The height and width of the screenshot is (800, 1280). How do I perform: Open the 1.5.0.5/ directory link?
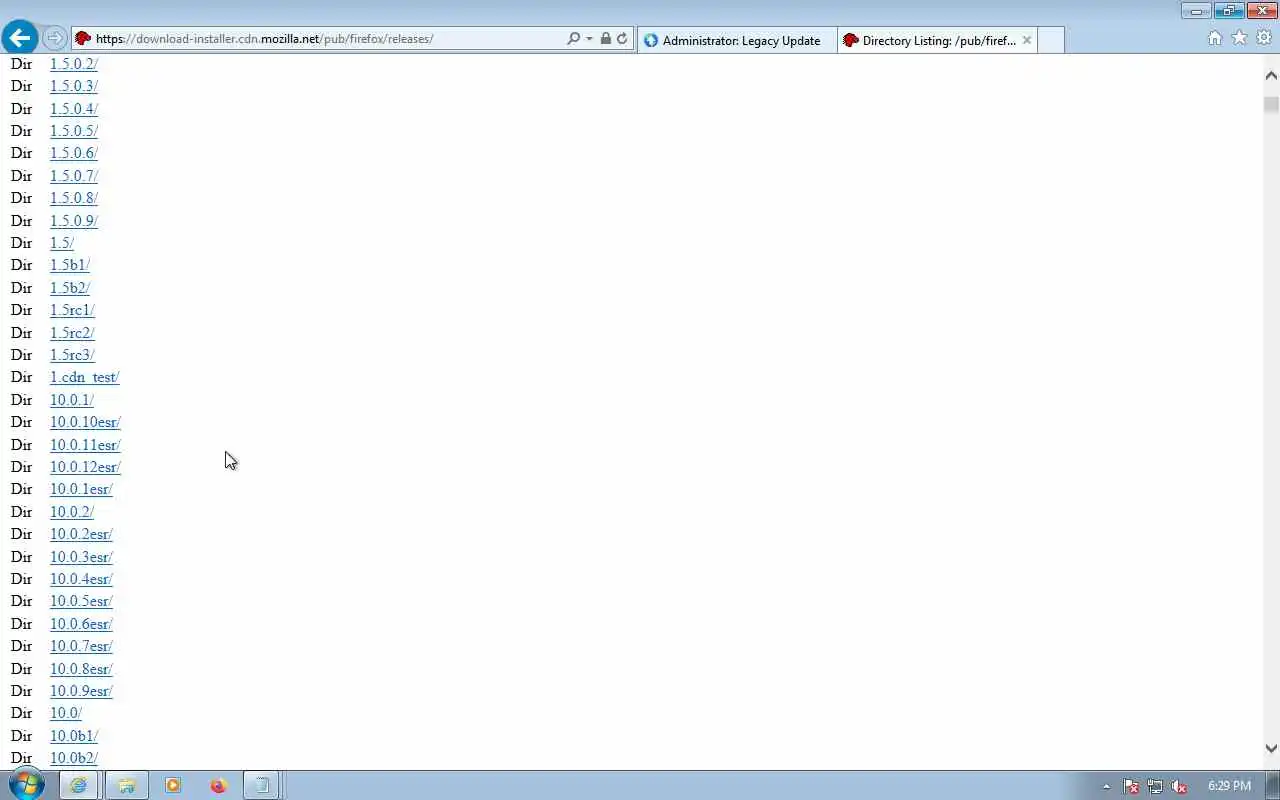74,131
